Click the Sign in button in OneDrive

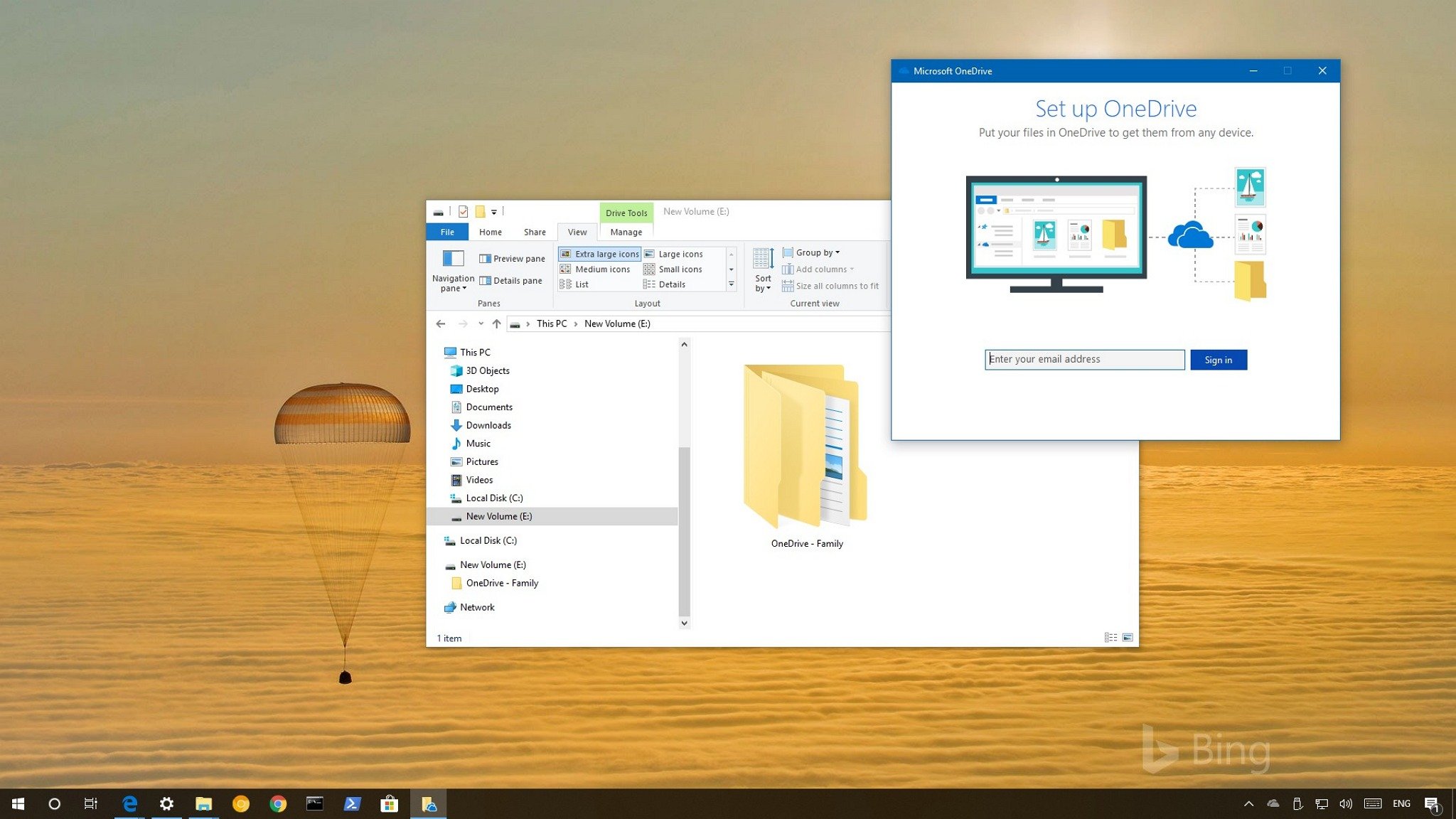pyautogui.click(x=1218, y=359)
